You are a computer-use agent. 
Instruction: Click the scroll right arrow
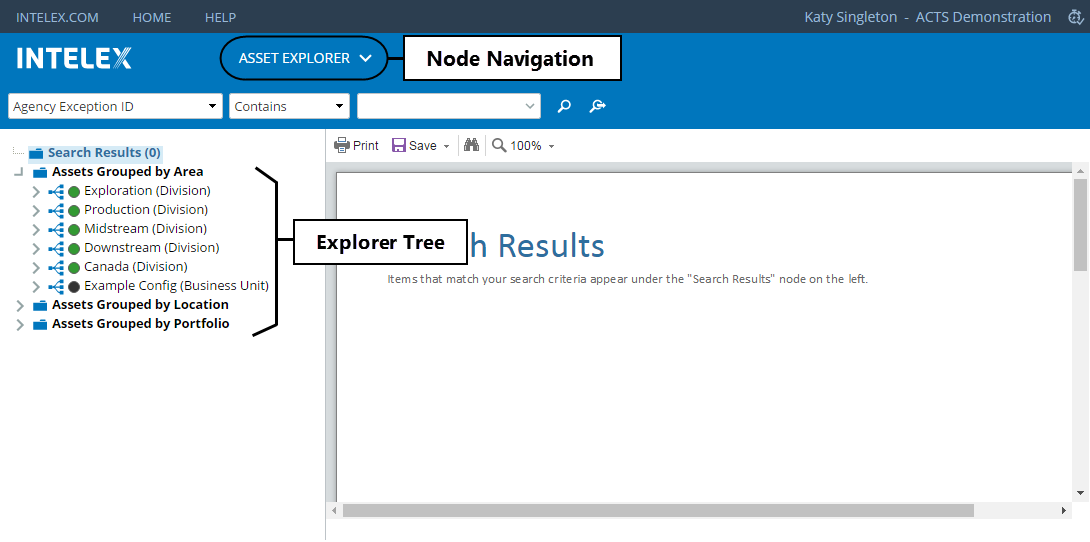click(x=1064, y=511)
